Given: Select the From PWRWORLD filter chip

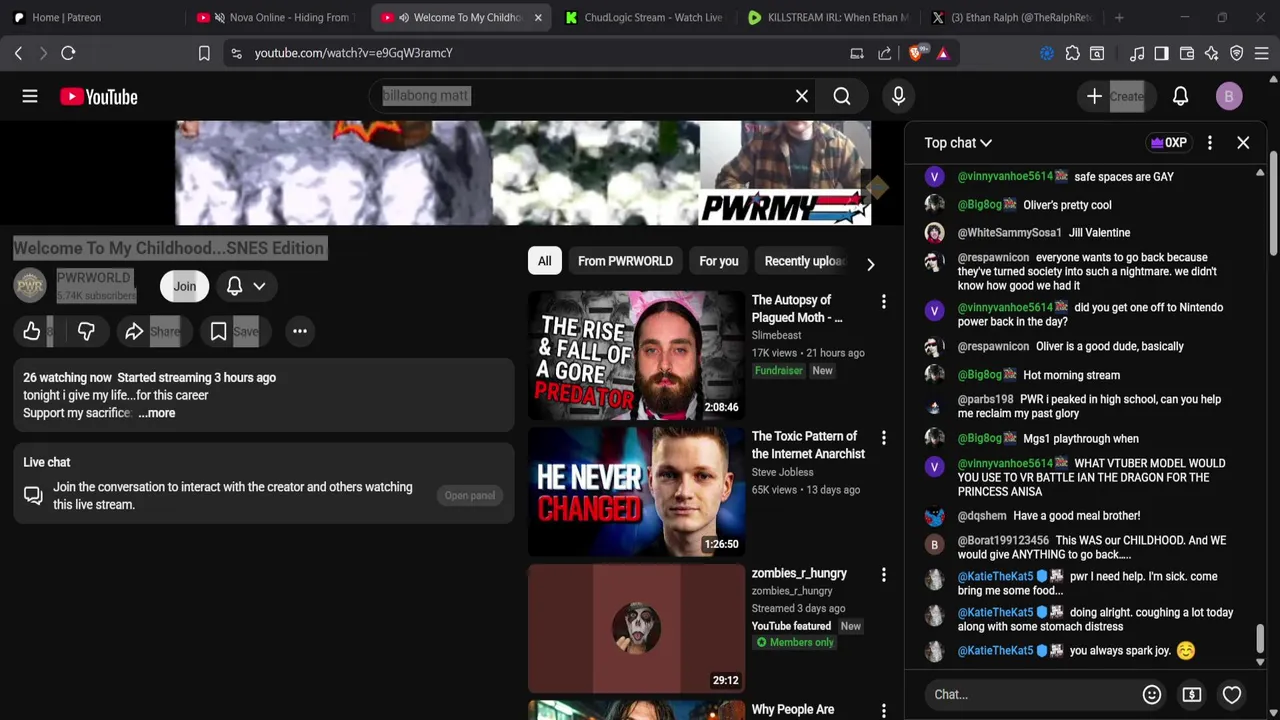Looking at the screenshot, I should pos(625,261).
